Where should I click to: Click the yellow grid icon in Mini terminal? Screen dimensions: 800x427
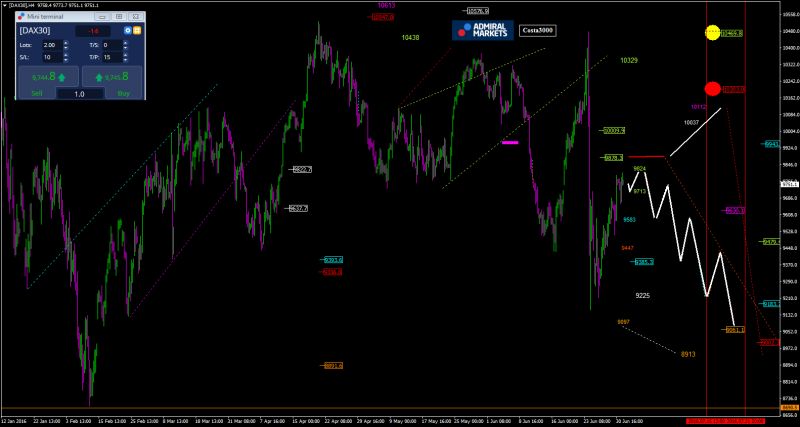point(137,31)
